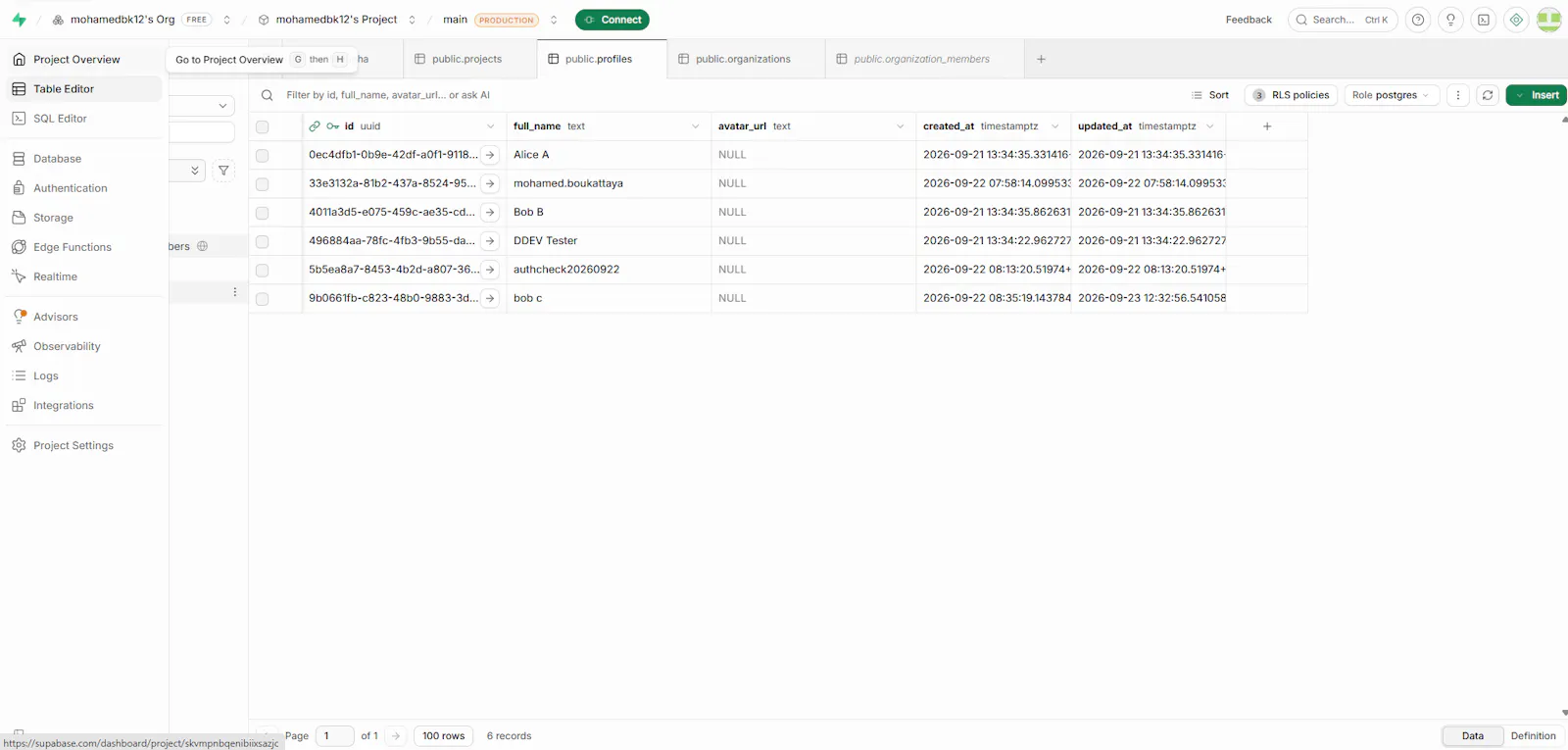Click the Sort button

pyautogui.click(x=1210, y=95)
